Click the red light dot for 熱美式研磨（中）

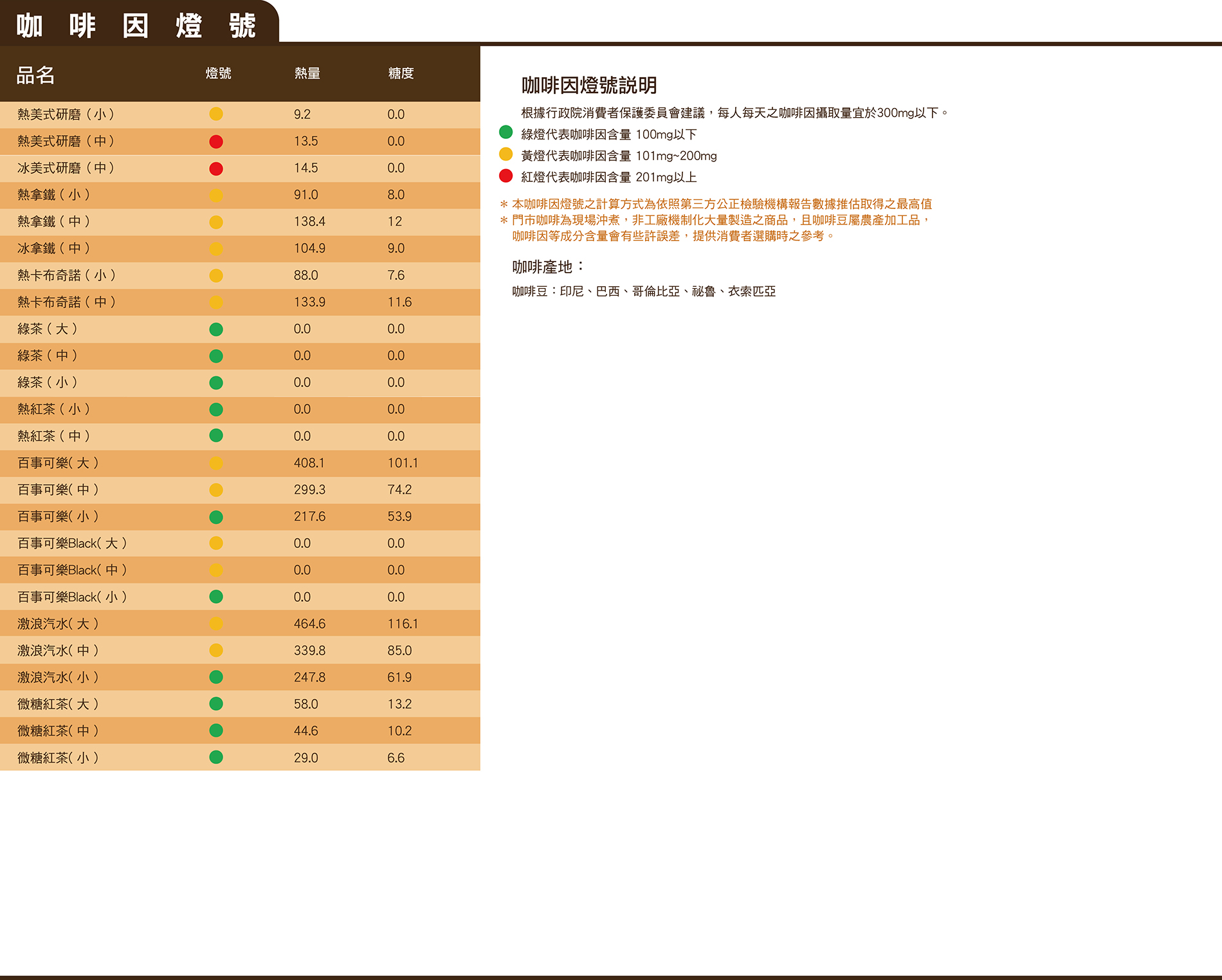[216, 141]
